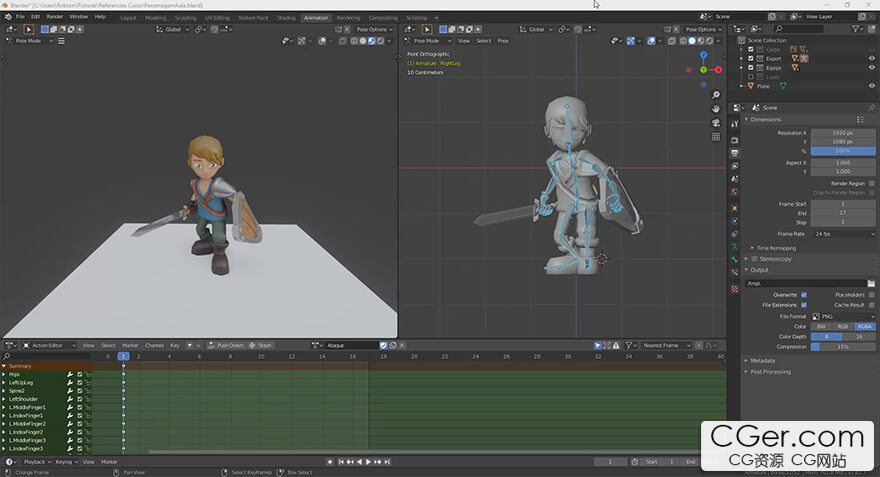Collapse the Summary channel row

[x=4, y=366]
